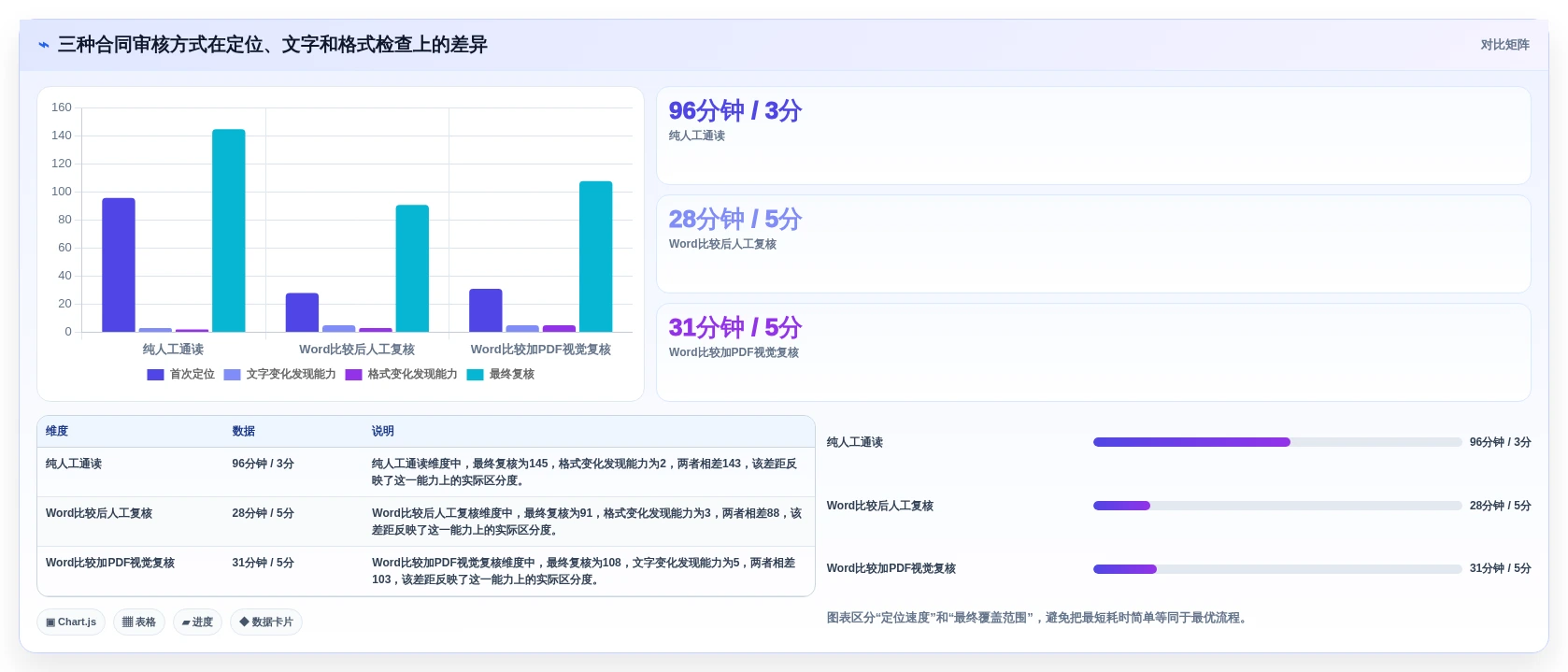Click the chart x-axis label Word比较后人工复核
Image resolution: width=1568 pixels, height=672 pixels.
(357, 349)
